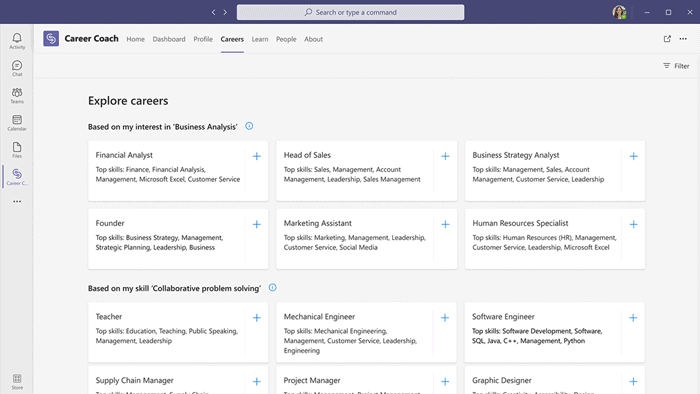Go to the People tab
This screenshot has height=394, width=700.
pyautogui.click(x=286, y=39)
